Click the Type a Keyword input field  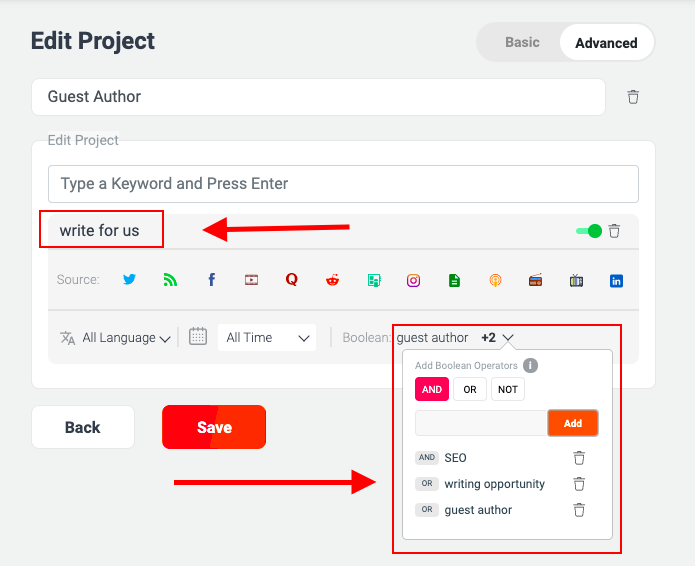pos(343,184)
